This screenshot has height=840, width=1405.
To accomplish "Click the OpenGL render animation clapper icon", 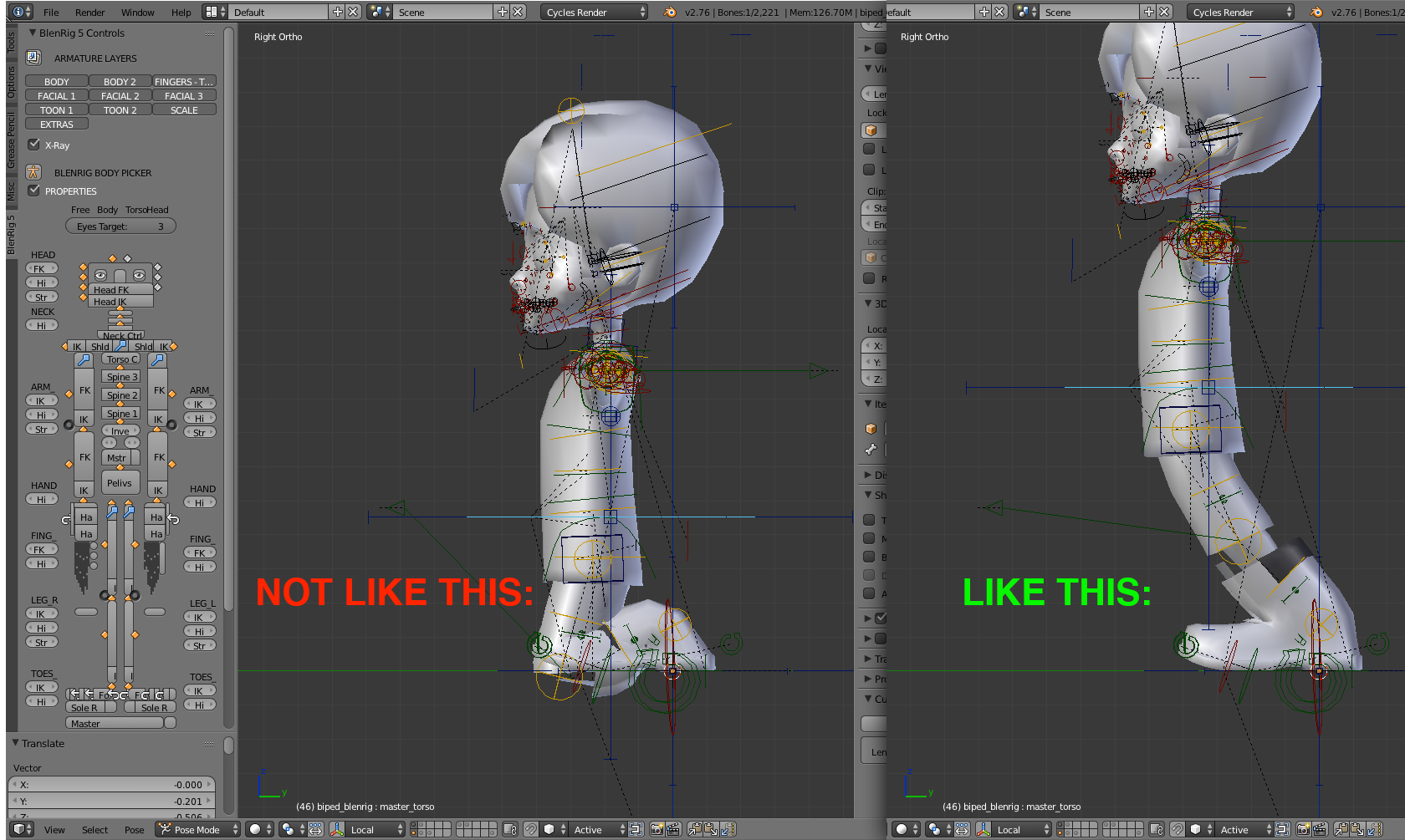I will [673, 829].
